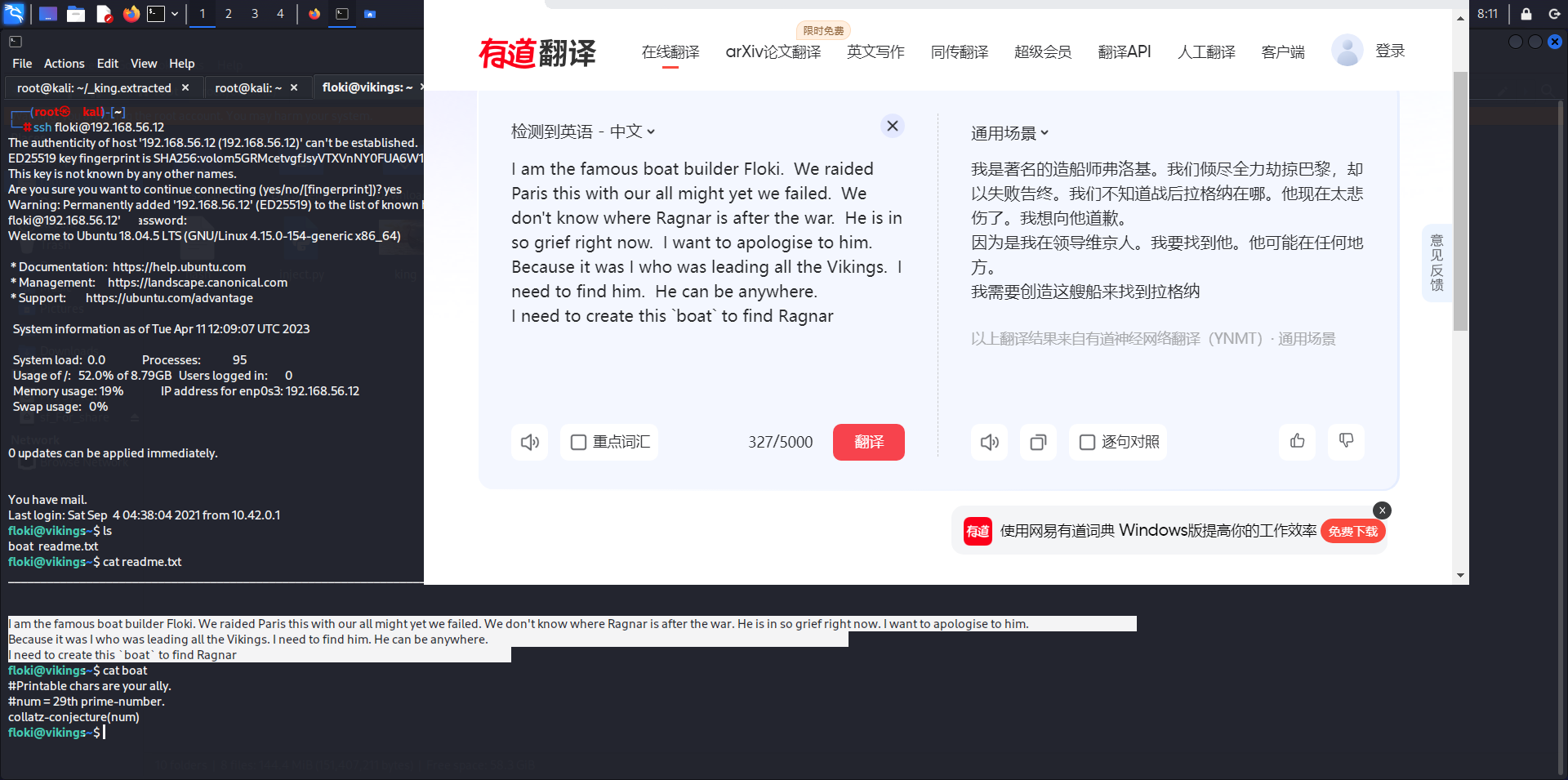Select floki@vikings: ~ terminal tab
This screenshot has width=1568, height=780.
[x=367, y=87]
